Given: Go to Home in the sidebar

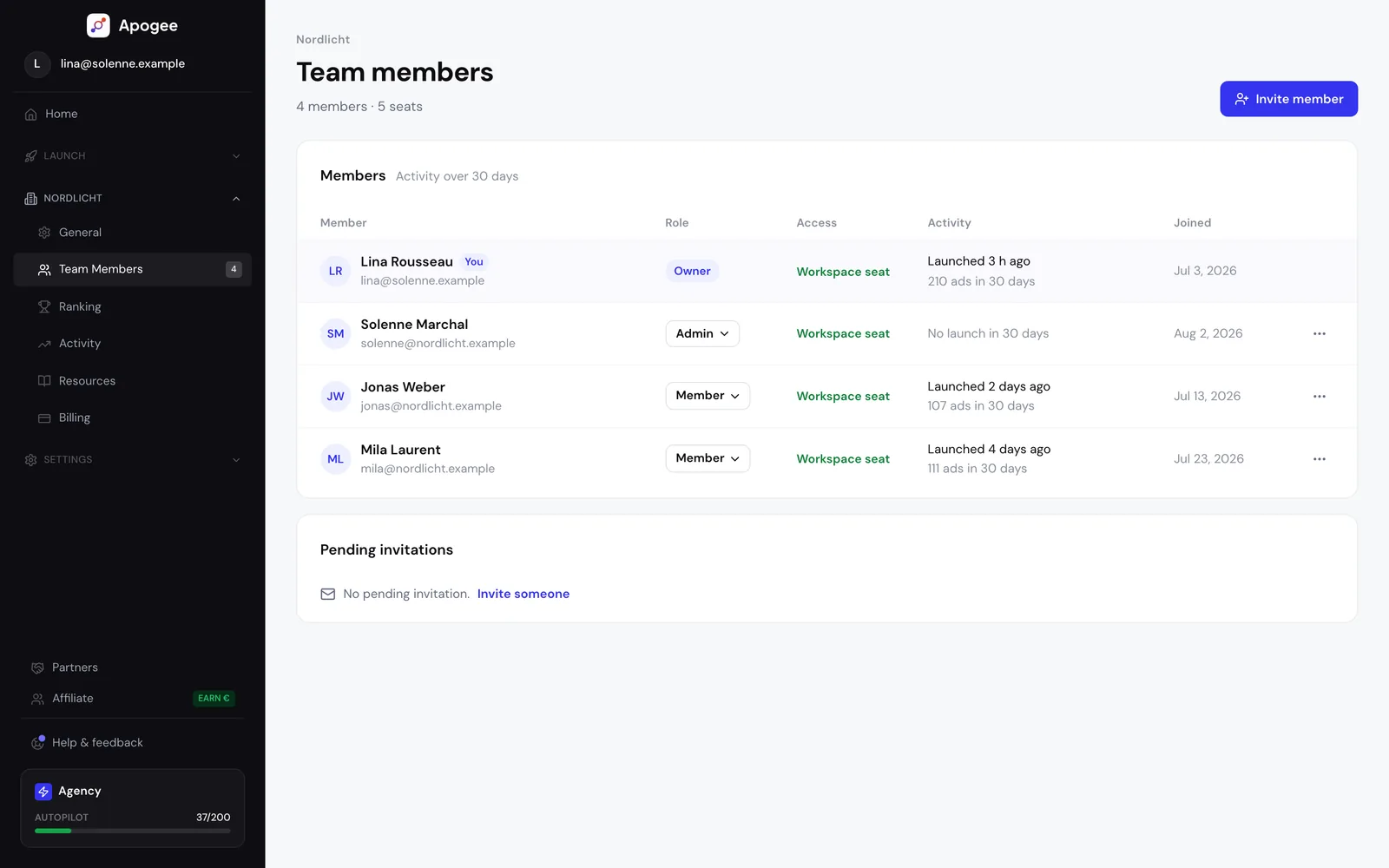Looking at the screenshot, I should (133, 115).
